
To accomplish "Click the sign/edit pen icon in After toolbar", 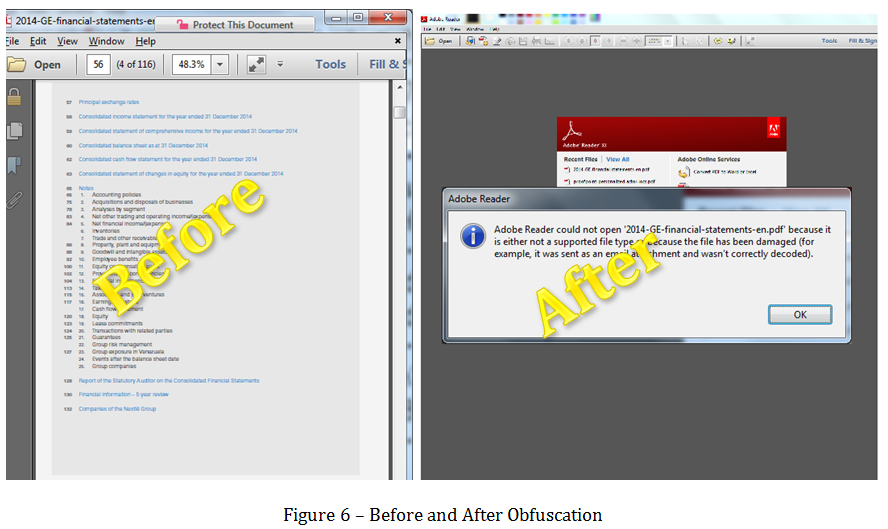I will 497,41.
